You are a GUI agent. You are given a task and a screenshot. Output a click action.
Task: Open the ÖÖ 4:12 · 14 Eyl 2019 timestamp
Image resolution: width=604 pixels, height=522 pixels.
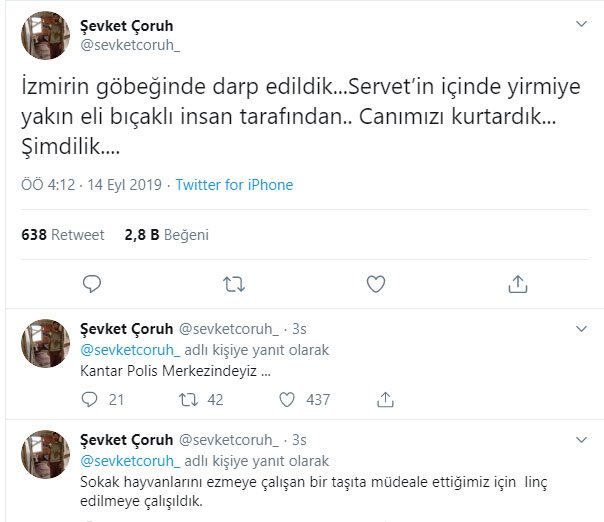tap(92, 185)
